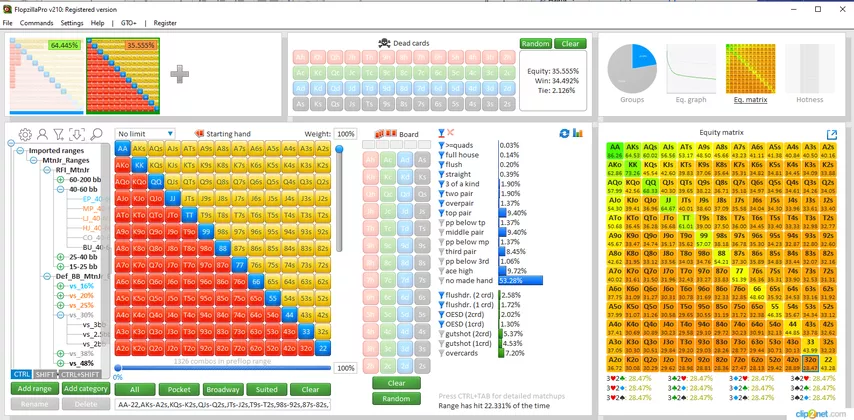Screen dimensions: 854x420
Task: Click the Broadway range button
Action: point(222,389)
